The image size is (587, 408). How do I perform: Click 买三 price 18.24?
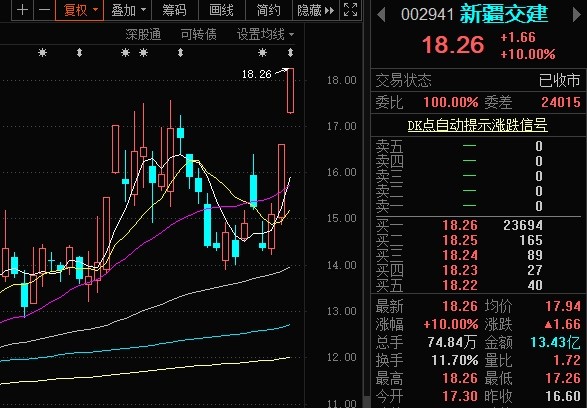coord(460,255)
